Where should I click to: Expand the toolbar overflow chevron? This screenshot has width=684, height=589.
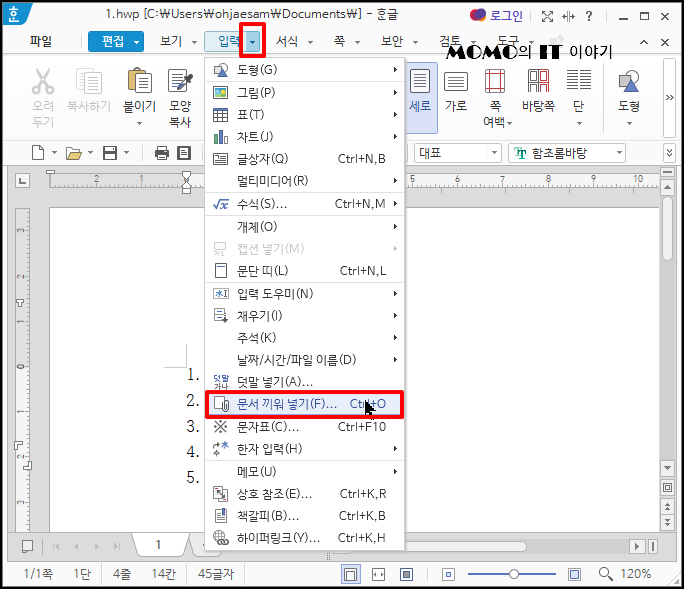(x=670, y=153)
